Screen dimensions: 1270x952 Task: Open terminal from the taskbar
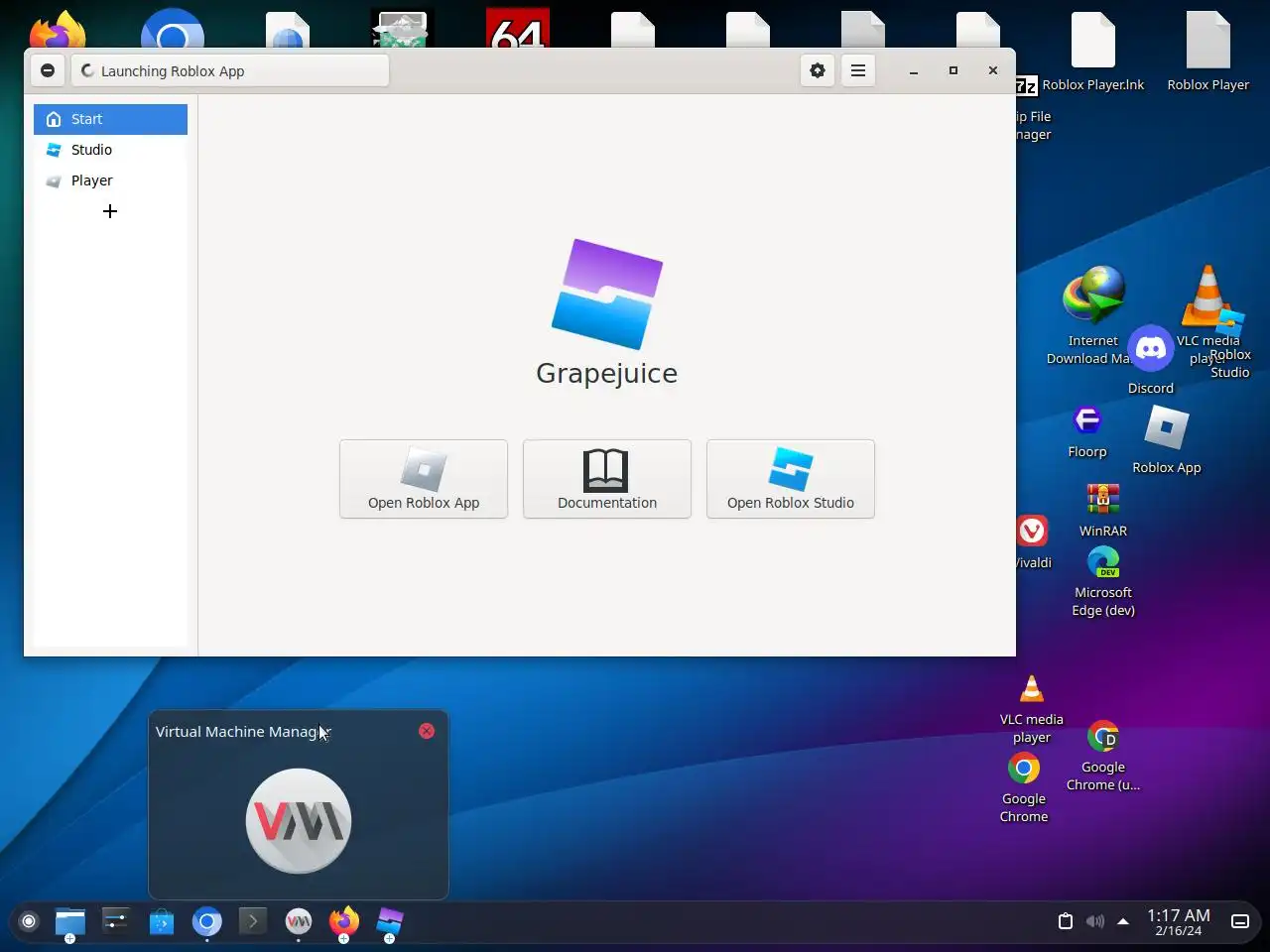(253, 921)
